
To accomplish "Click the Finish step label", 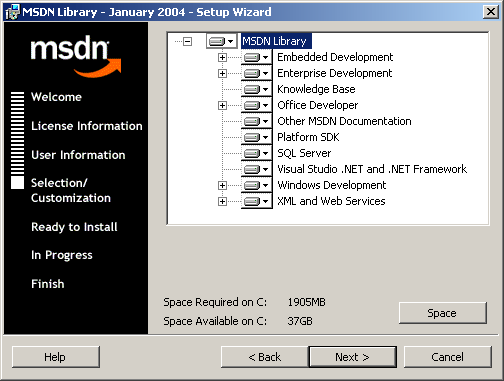I will 48,284.
